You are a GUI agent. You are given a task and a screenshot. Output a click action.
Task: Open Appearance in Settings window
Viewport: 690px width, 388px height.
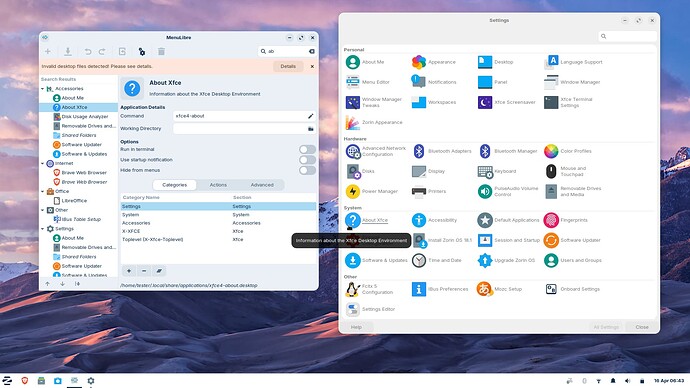click(434, 62)
